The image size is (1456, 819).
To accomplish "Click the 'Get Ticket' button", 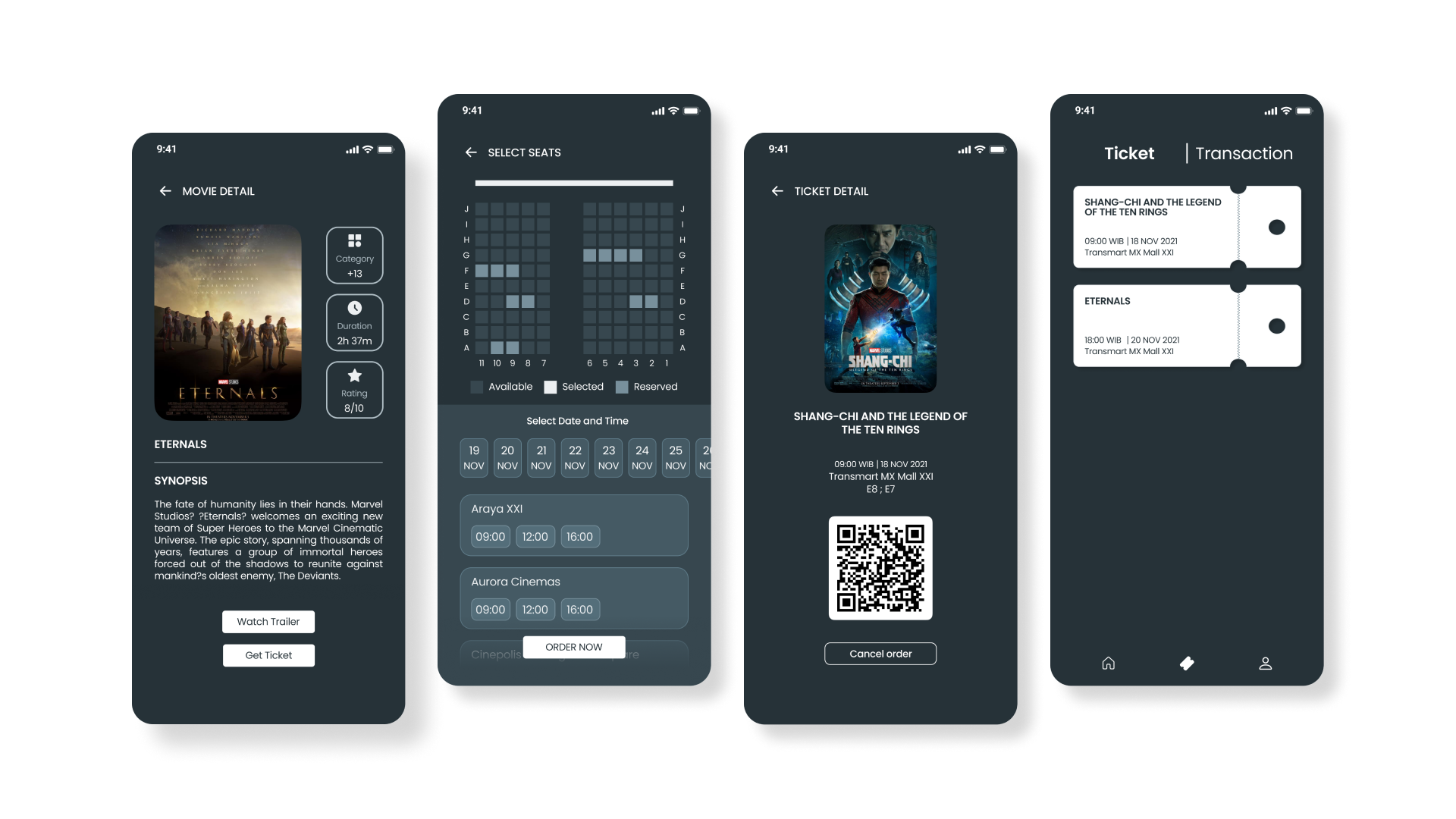I will tap(269, 654).
